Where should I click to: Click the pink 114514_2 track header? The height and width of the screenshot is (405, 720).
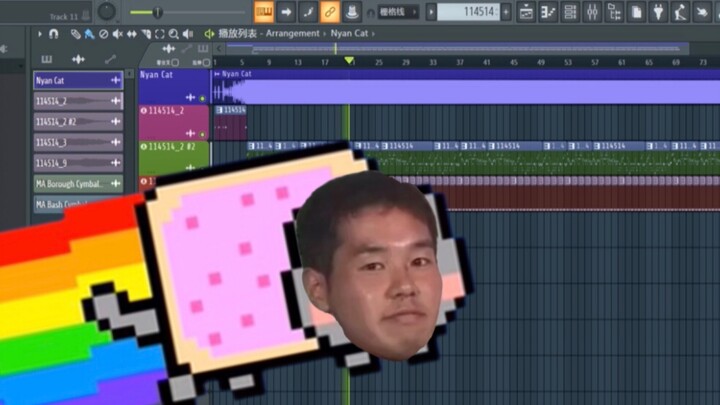pyautogui.click(x=174, y=123)
